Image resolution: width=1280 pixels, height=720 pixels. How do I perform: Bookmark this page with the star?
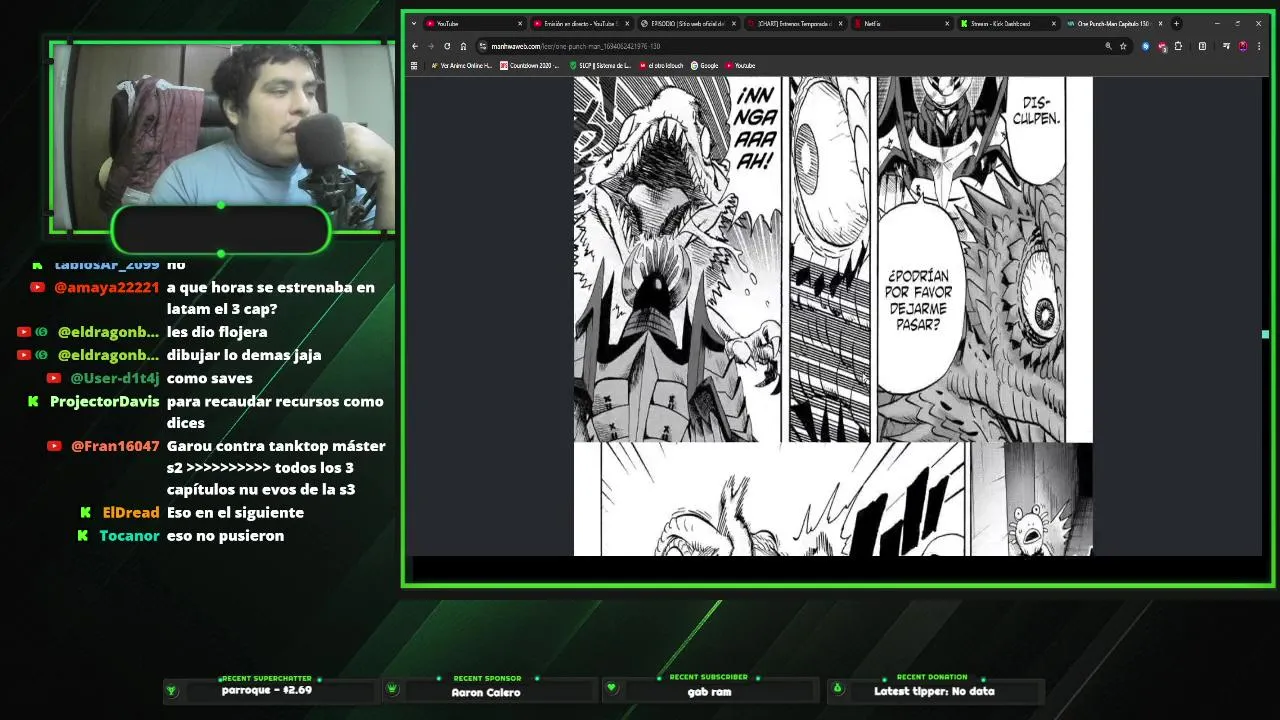[x=1123, y=46]
